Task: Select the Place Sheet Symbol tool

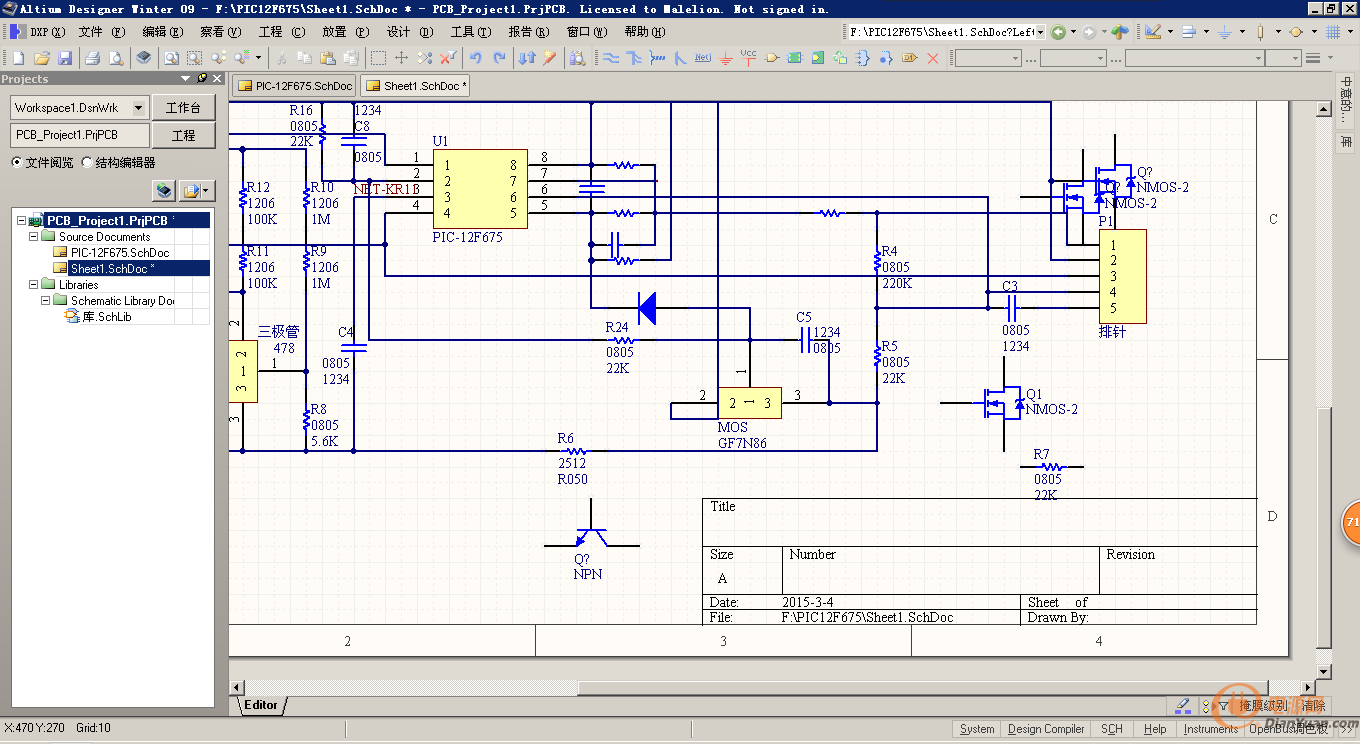Action: point(794,58)
